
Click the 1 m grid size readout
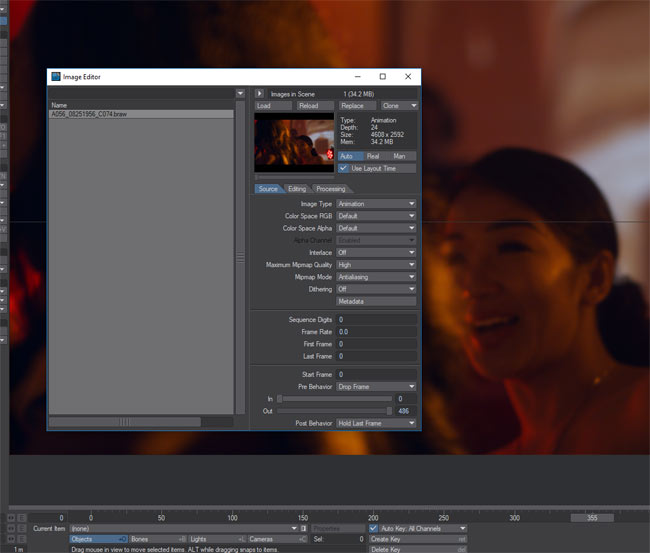19,549
